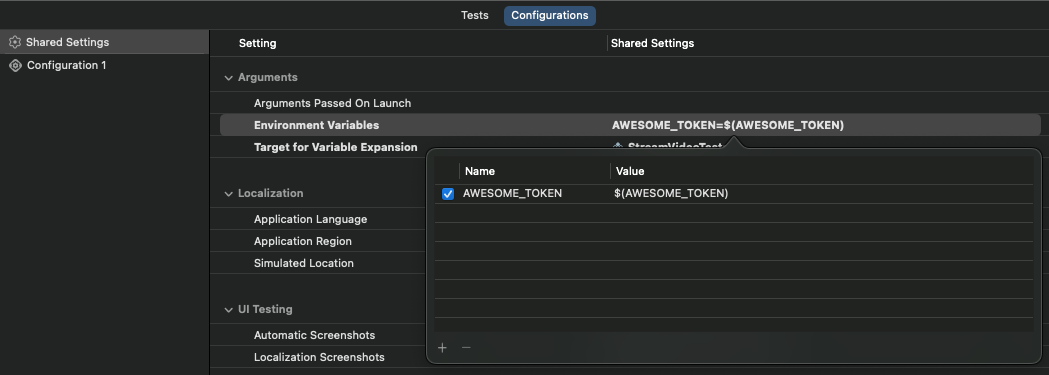Click the Arguments section heading text
1049x375 pixels.
tap(268, 78)
